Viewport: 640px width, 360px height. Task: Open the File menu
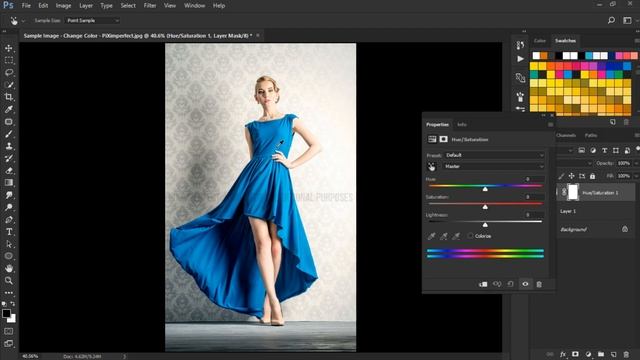tap(26, 6)
